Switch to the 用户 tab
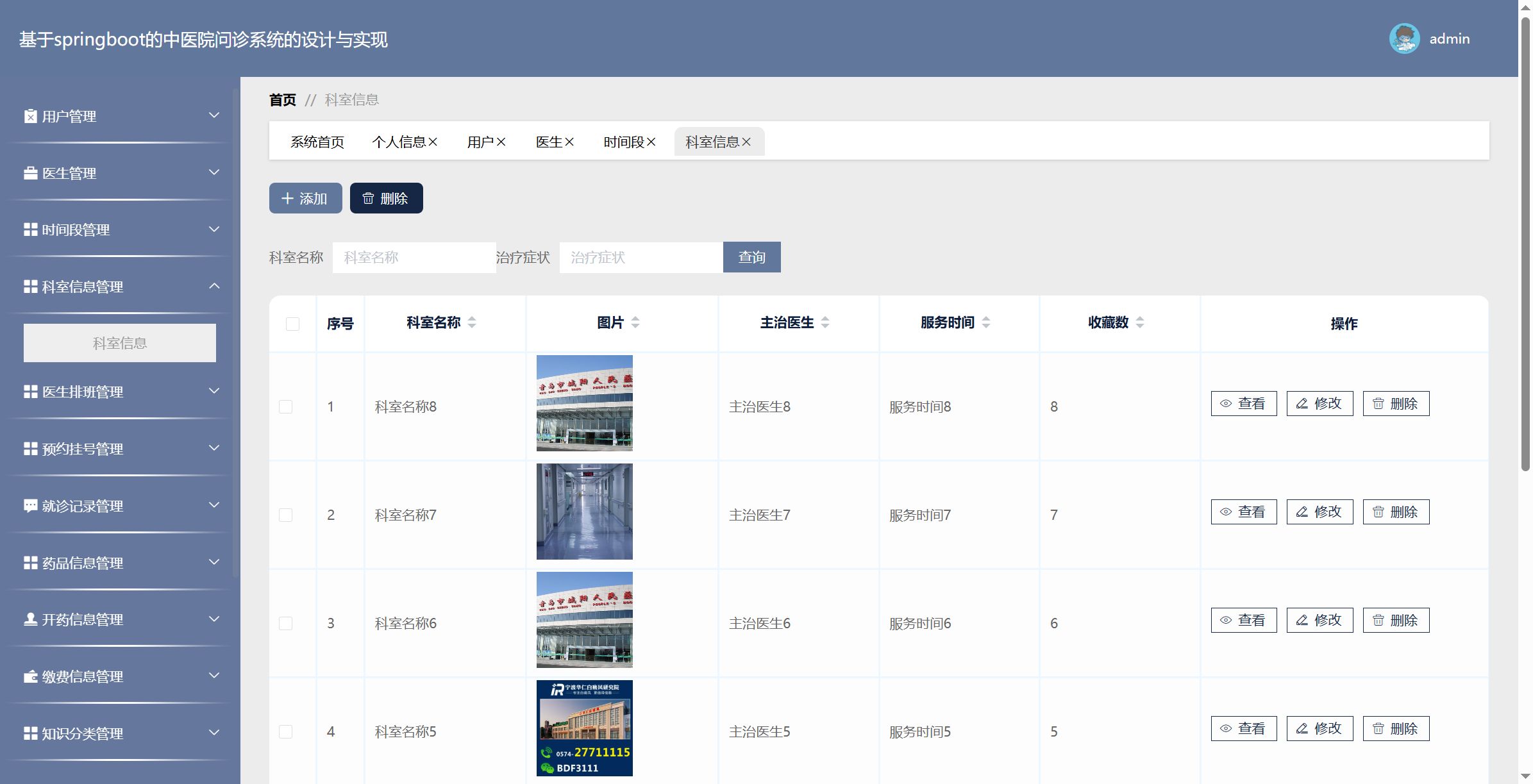 coord(480,142)
